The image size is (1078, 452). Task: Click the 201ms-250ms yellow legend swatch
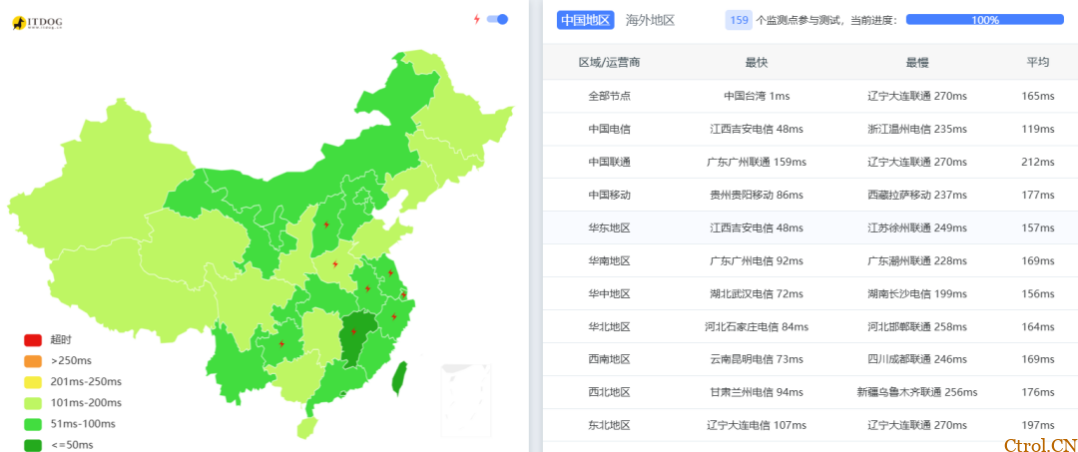34,382
